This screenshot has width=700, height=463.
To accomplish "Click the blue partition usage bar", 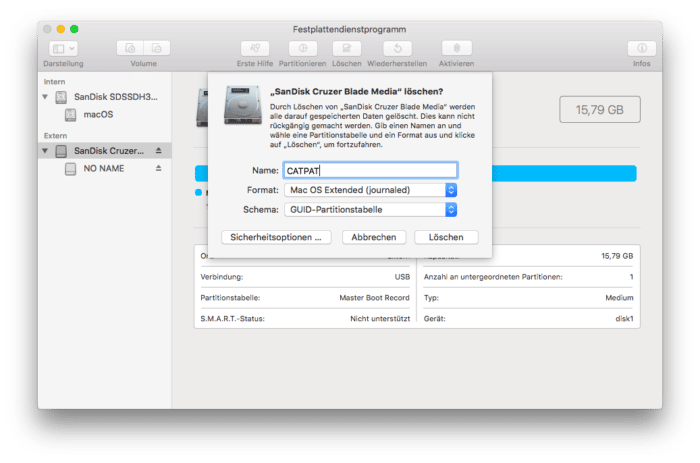I will (x=564, y=173).
